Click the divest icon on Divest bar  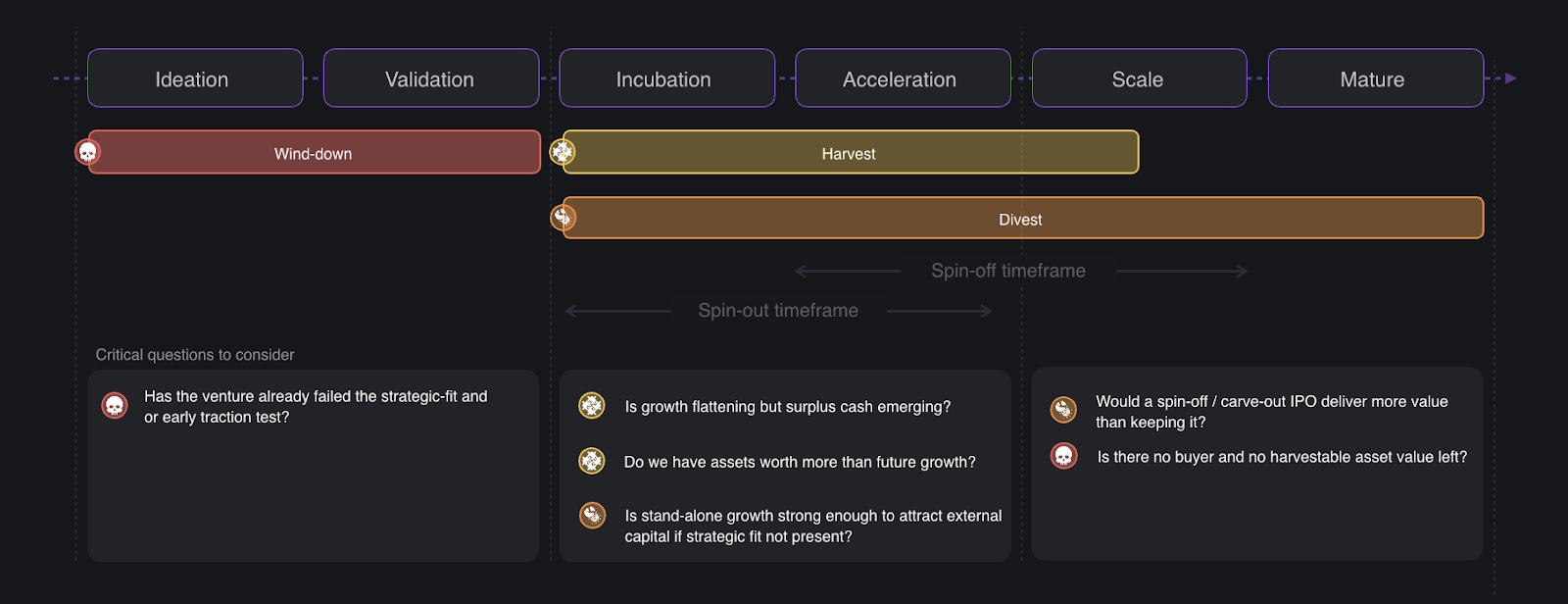tap(563, 217)
